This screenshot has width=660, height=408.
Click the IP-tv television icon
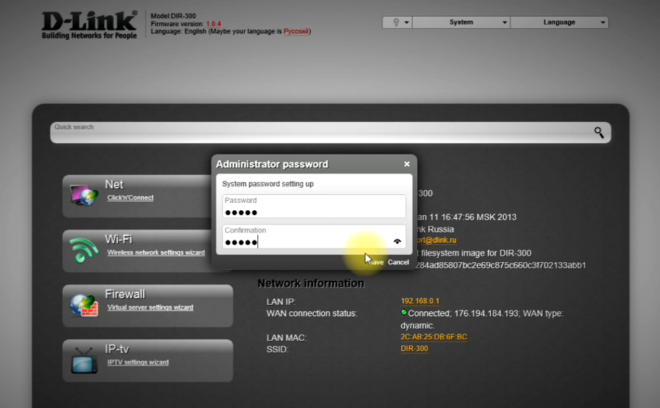pyautogui.click(x=82, y=360)
